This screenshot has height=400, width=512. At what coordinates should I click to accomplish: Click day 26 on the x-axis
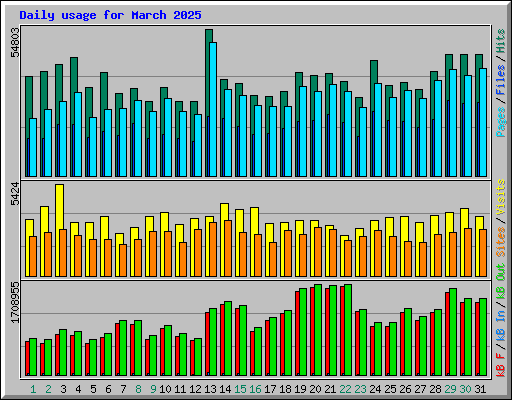click(405, 389)
